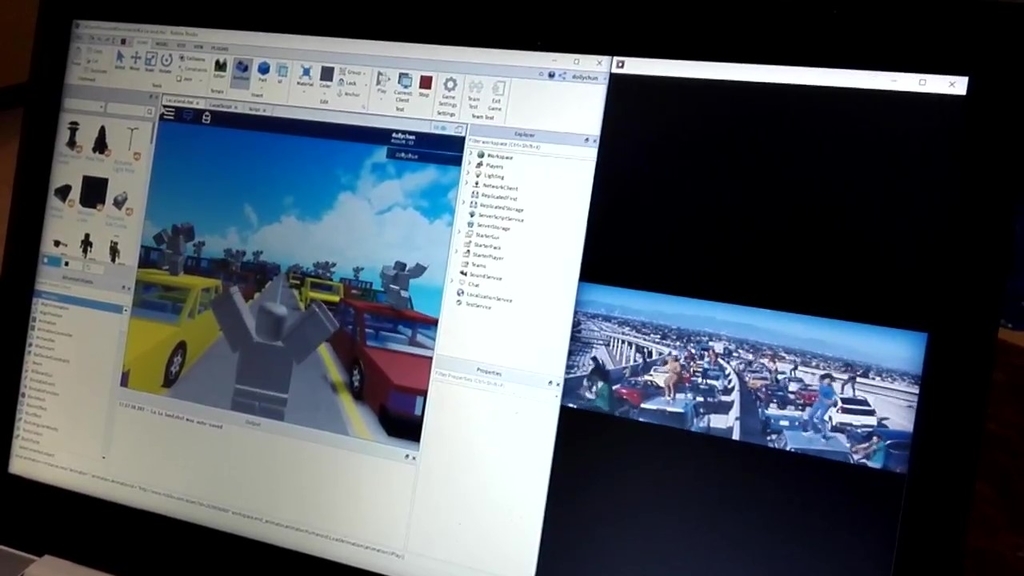Expand the NetworkClient node

467,184
